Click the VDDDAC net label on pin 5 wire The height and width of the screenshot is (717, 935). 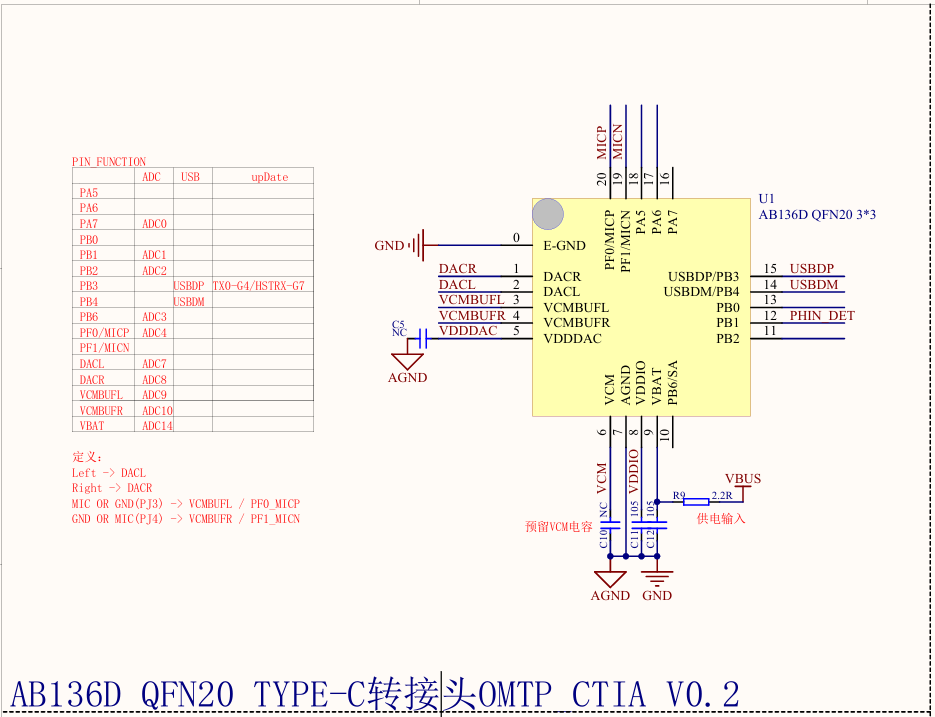(468, 331)
